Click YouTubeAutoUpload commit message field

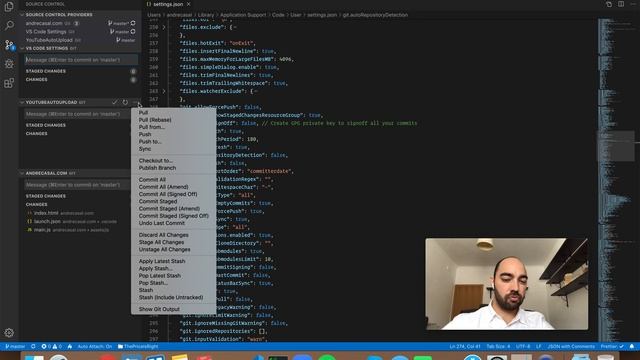point(78,114)
